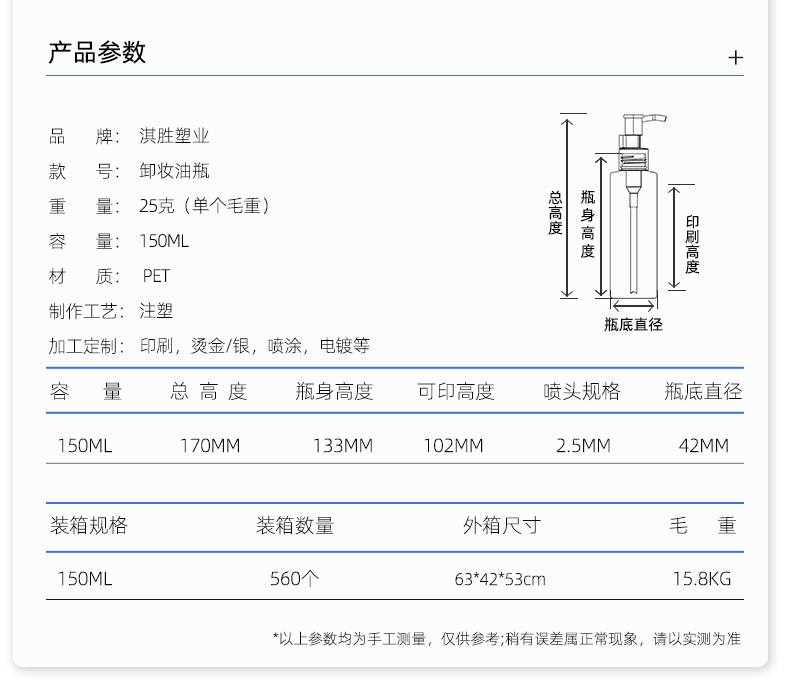This screenshot has height=693, width=790.
Task: Click the outer box size 63*42*53cm
Action: click(500, 579)
